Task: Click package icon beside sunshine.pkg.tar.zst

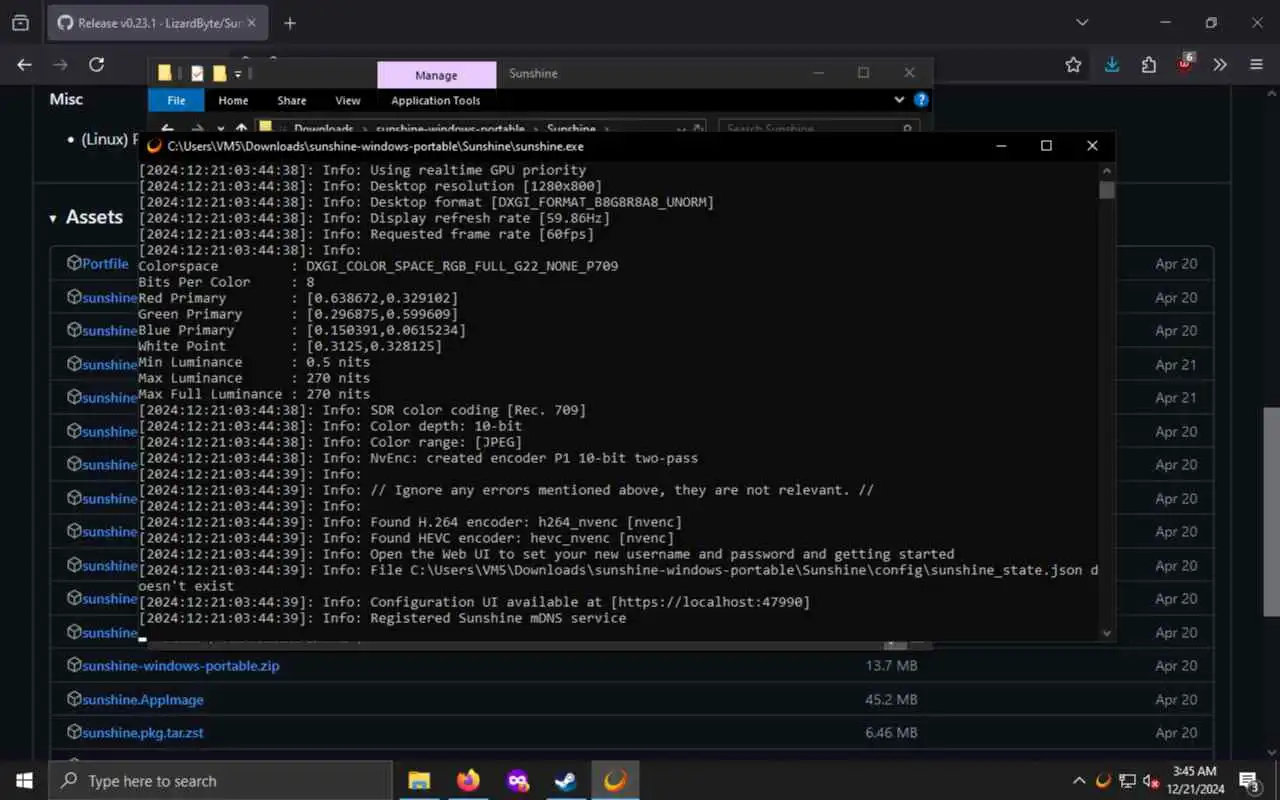Action: click(x=74, y=732)
